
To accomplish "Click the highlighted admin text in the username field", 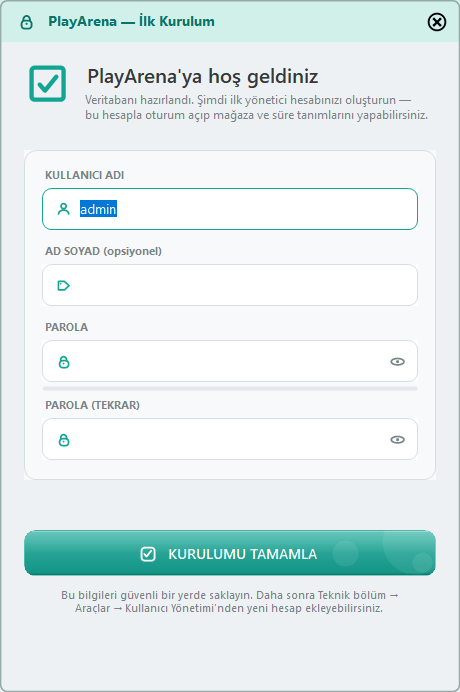I will [98, 209].
